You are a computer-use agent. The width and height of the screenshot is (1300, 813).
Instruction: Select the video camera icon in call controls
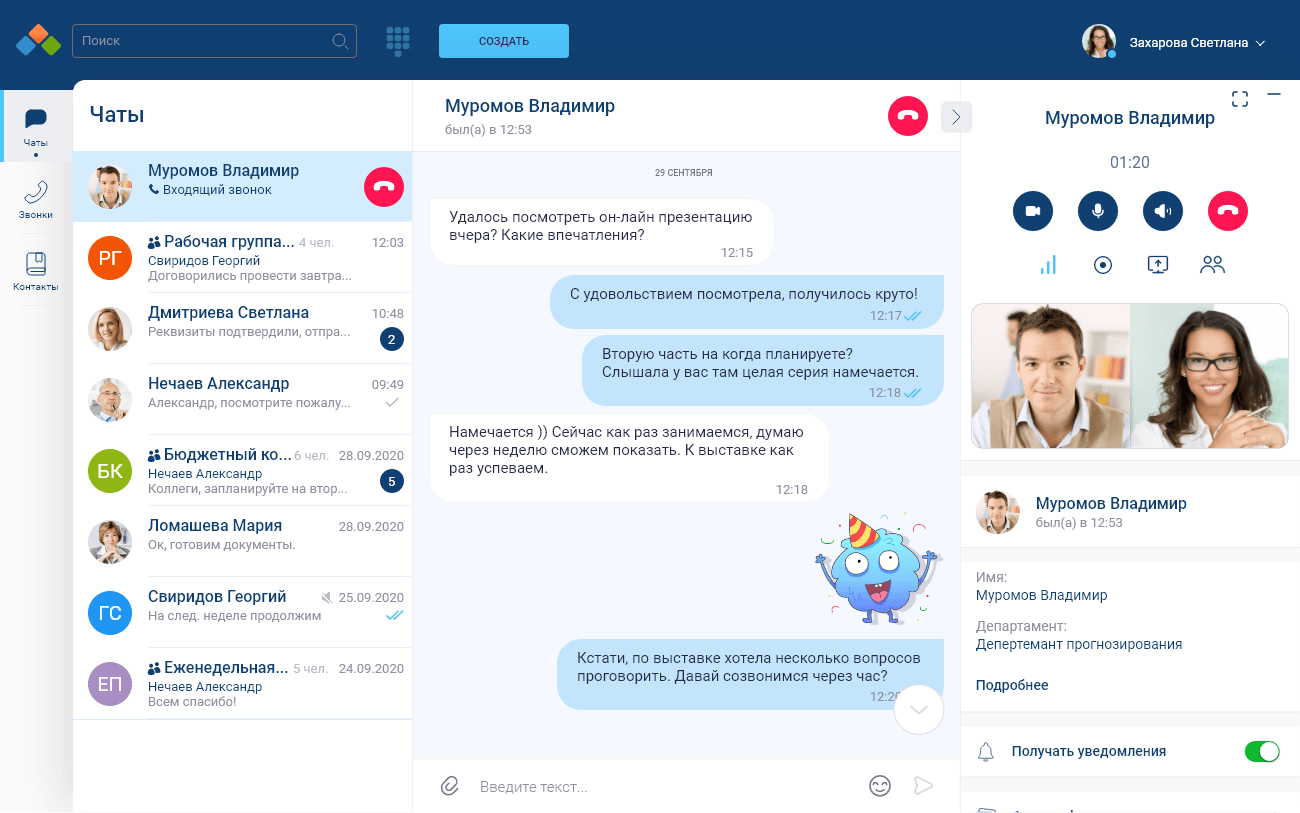pyautogui.click(x=1032, y=211)
